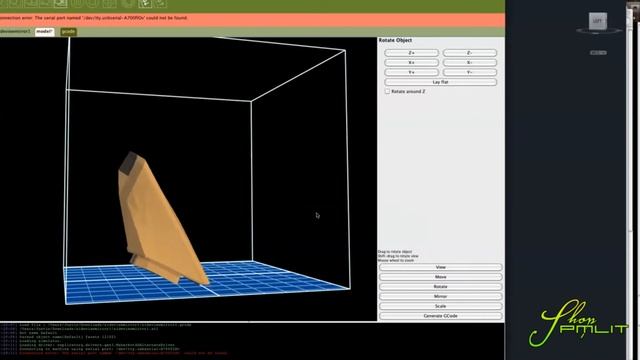Open the Mirror controls panel
Image resolution: width=640 pixels, height=360 pixels.
[x=440, y=297]
